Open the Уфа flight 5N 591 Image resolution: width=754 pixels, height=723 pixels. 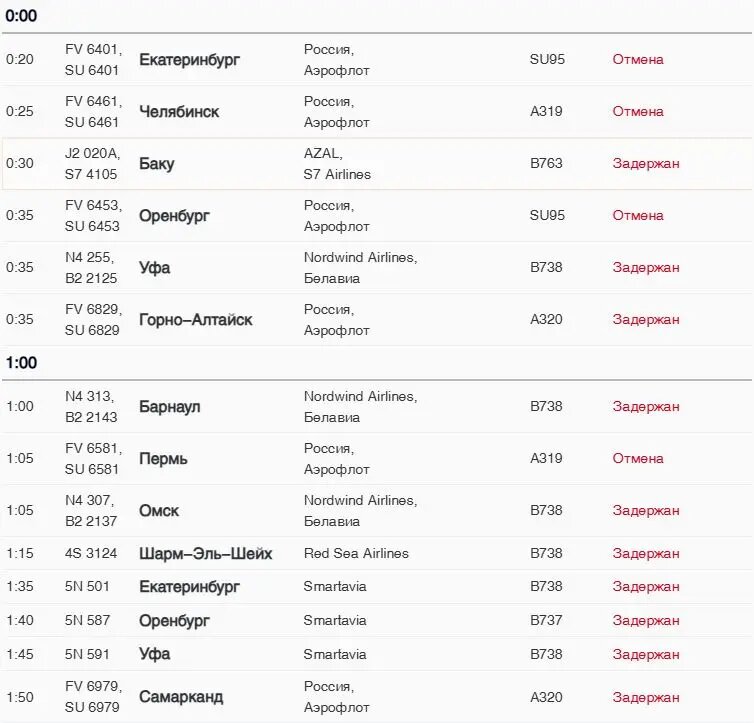[377, 654]
